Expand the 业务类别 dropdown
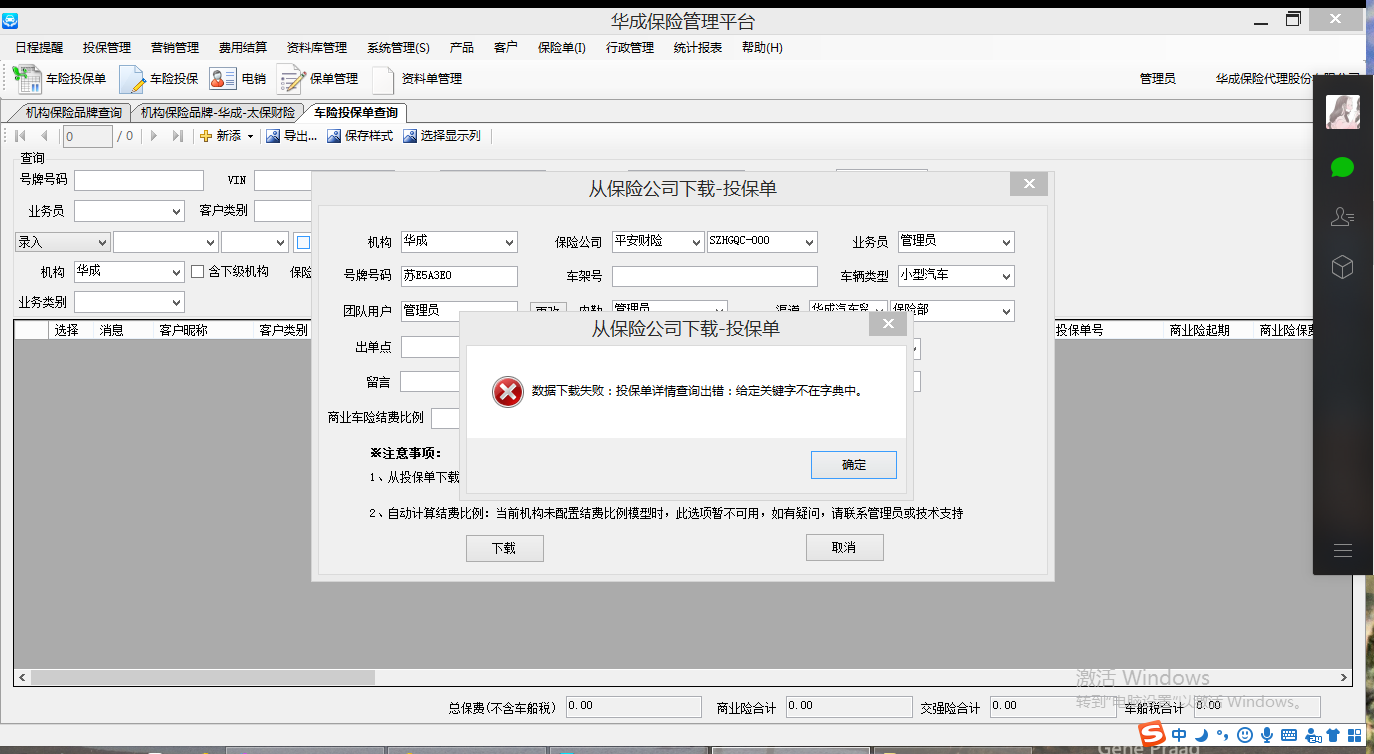Image resolution: width=1374 pixels, height=754 pixels. tap(177, 303)
